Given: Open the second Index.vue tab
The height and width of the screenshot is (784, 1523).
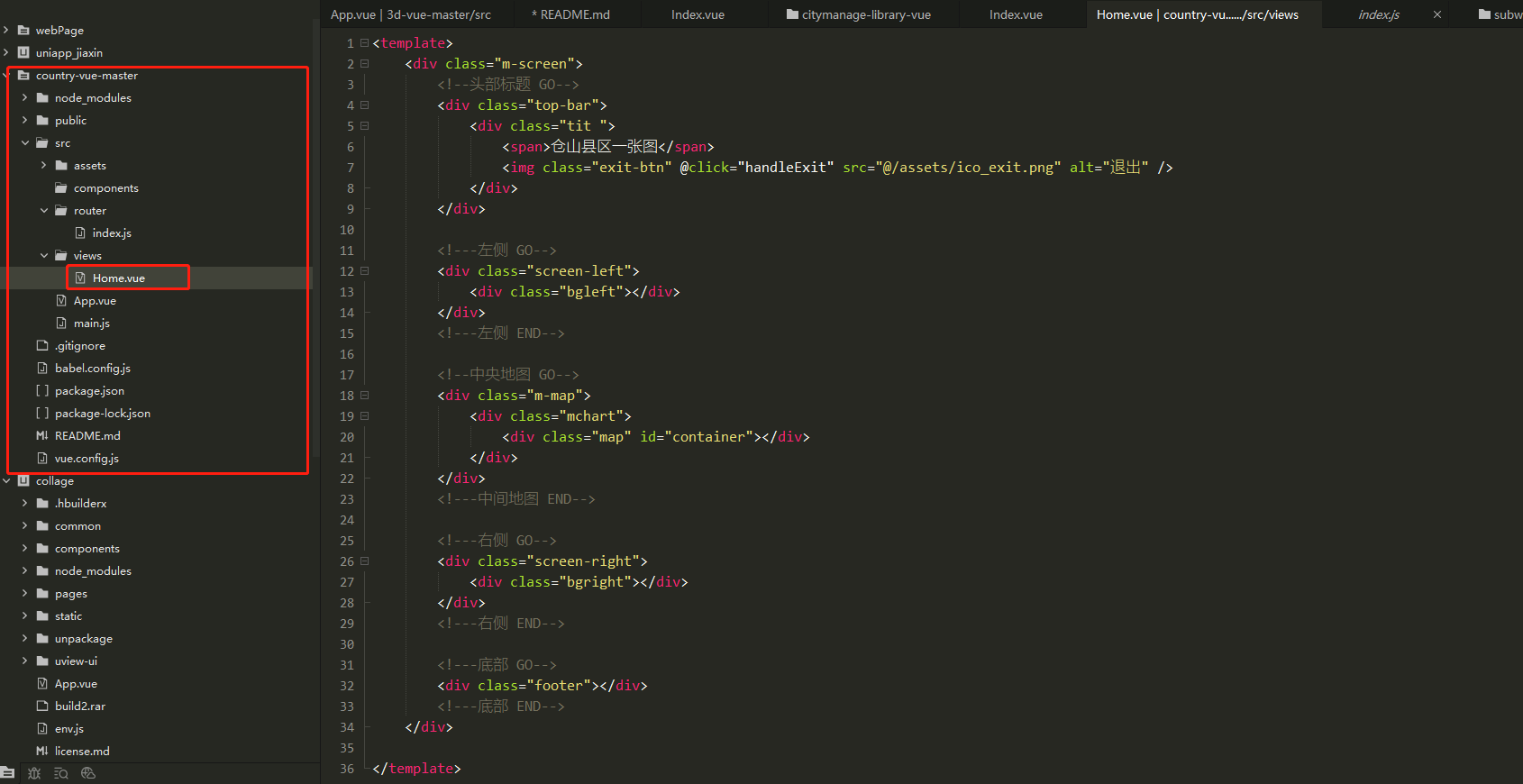Looking at the screenshot, I should (x=1016, y=14).
